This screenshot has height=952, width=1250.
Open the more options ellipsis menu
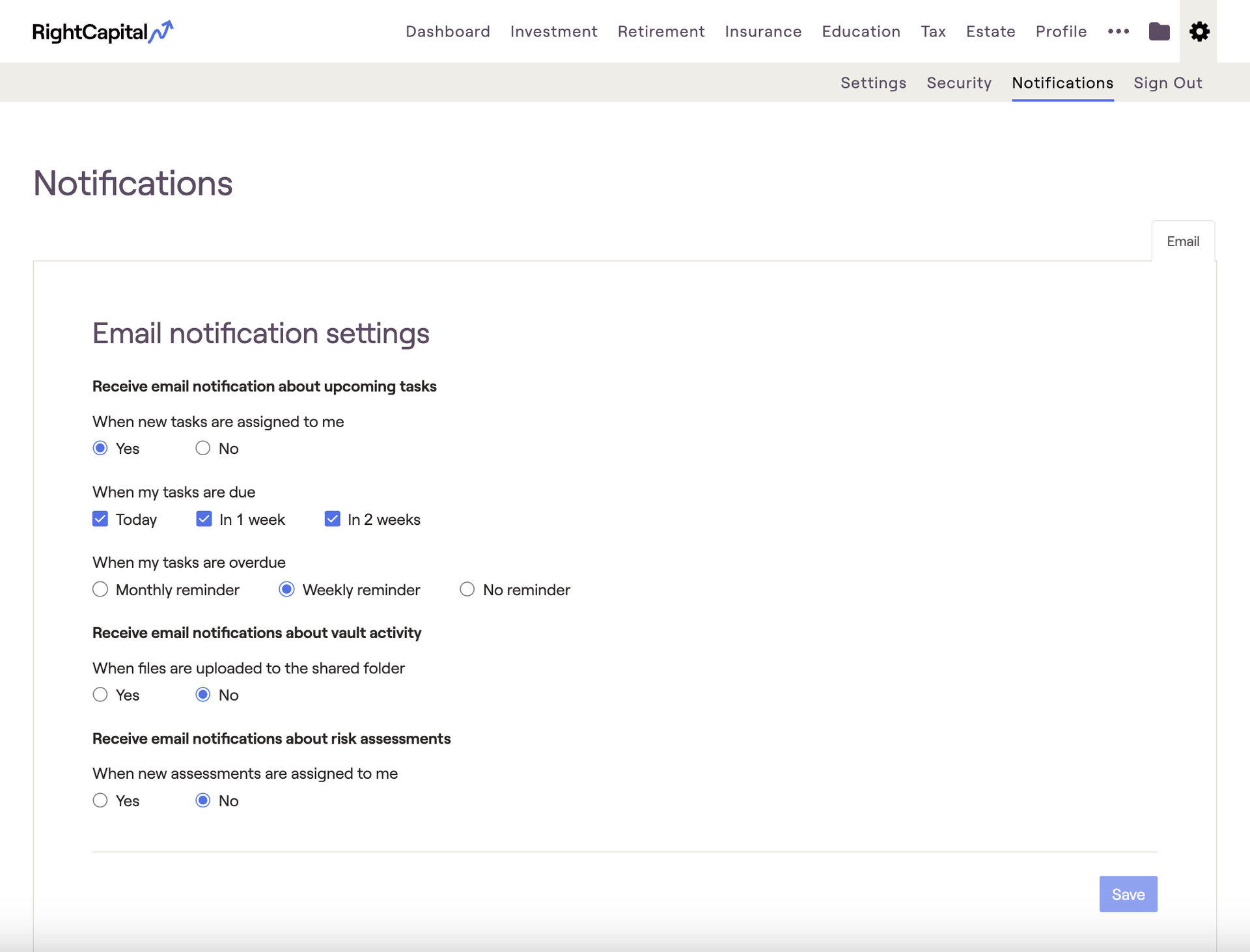(1118, 31)
